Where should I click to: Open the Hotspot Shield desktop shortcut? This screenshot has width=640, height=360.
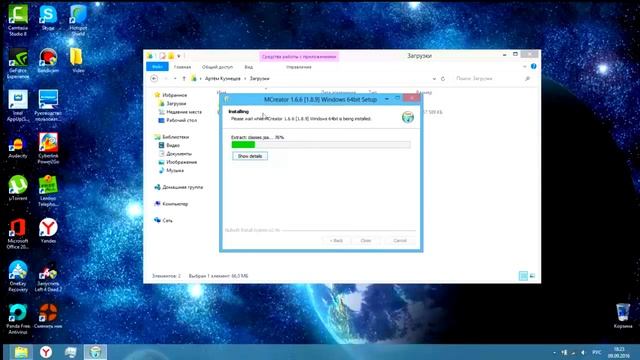point(78,20)
